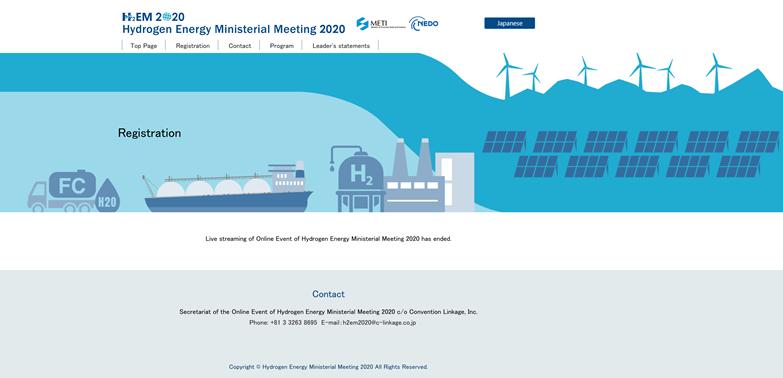Click the factory building illustration
783x378 pixels.
pyautogui.click(x=429, y=176)
